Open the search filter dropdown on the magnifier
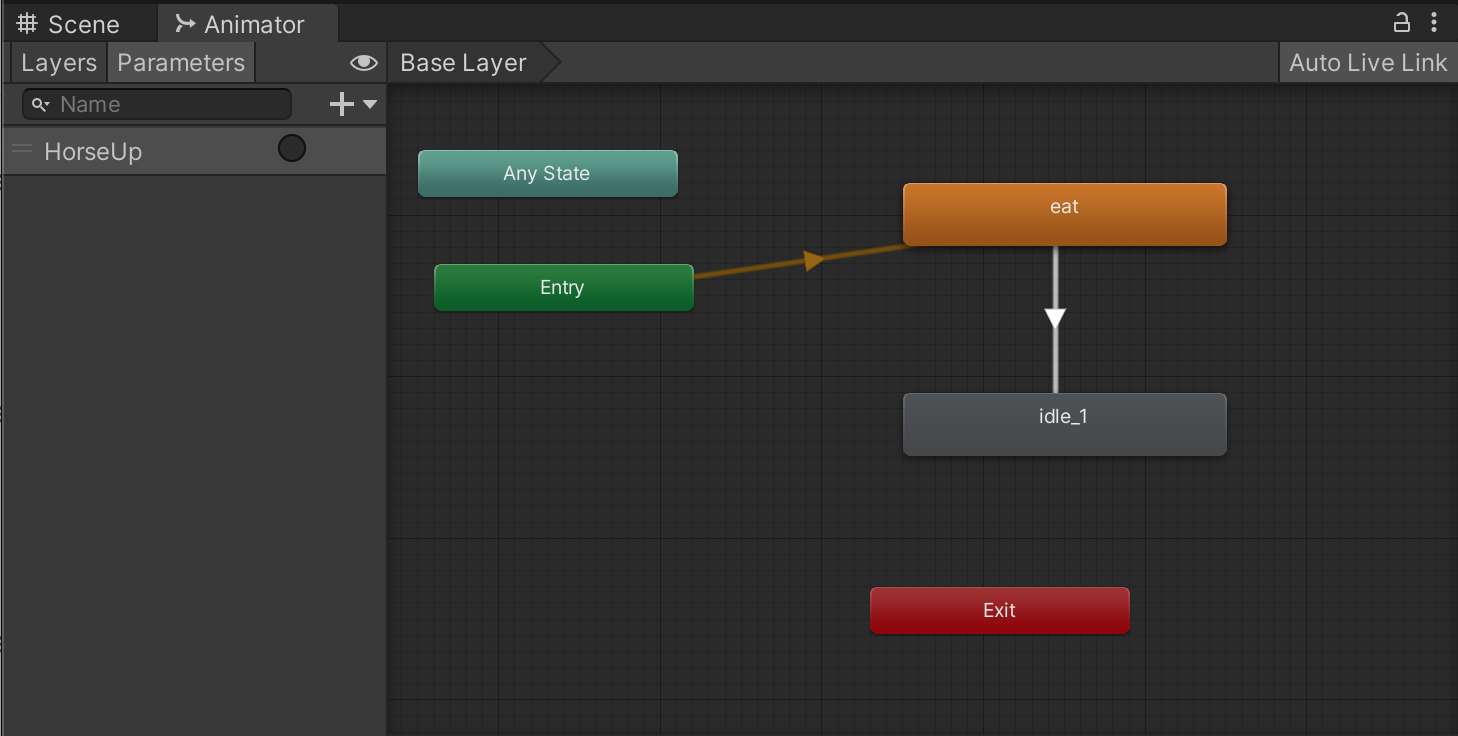This screenshot has height=736, width=1458. point(46,105)
